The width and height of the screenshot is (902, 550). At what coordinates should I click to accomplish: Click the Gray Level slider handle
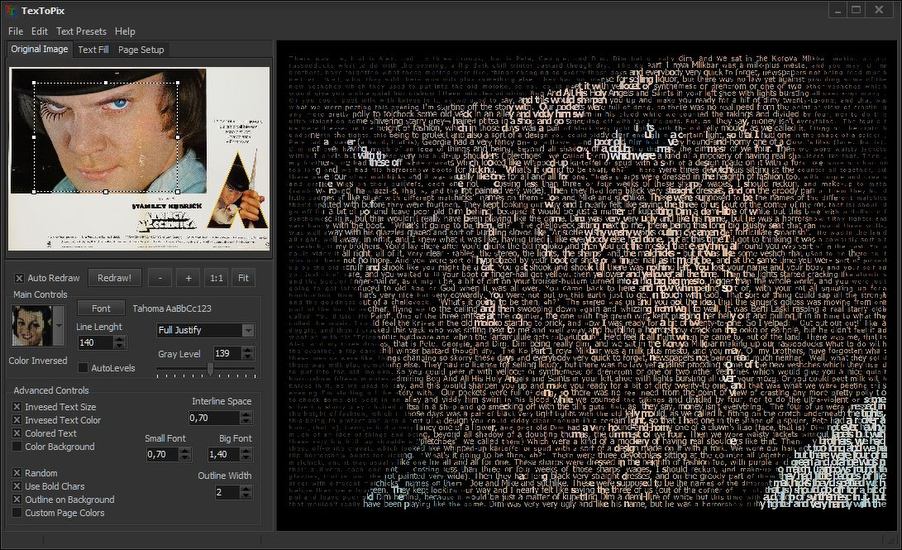[x=211, y=369]
